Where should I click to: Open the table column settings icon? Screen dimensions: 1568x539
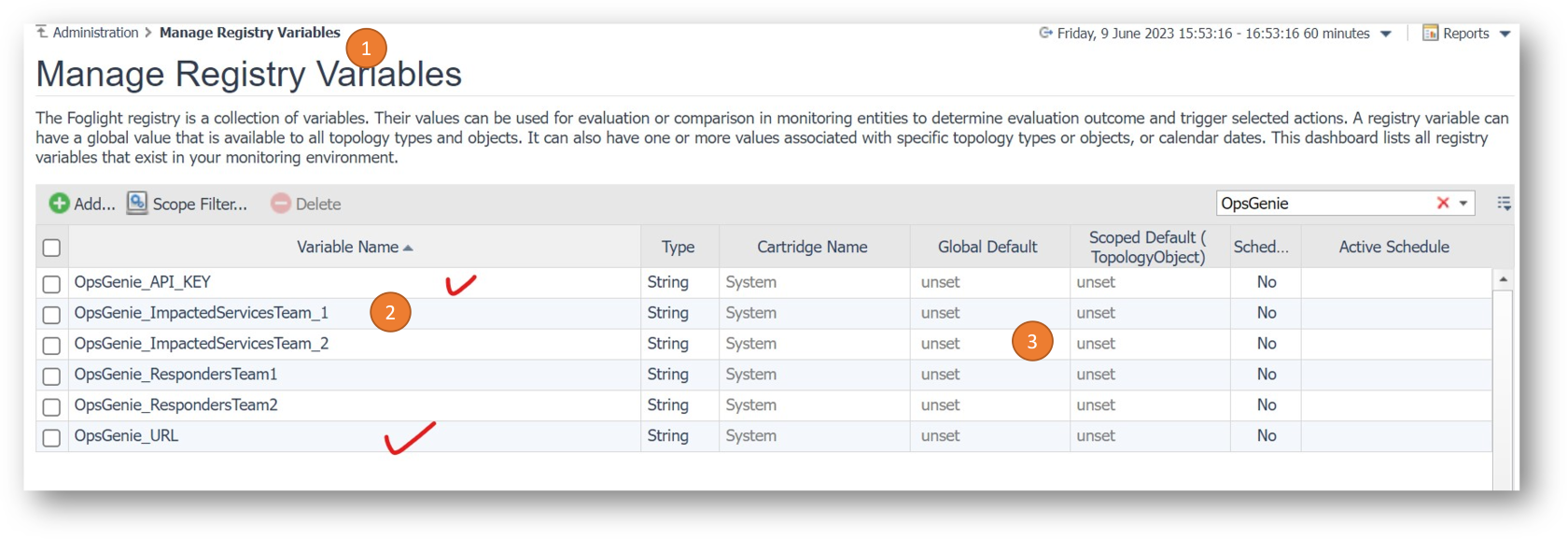pyautogui.click(x=1504, y=203)
